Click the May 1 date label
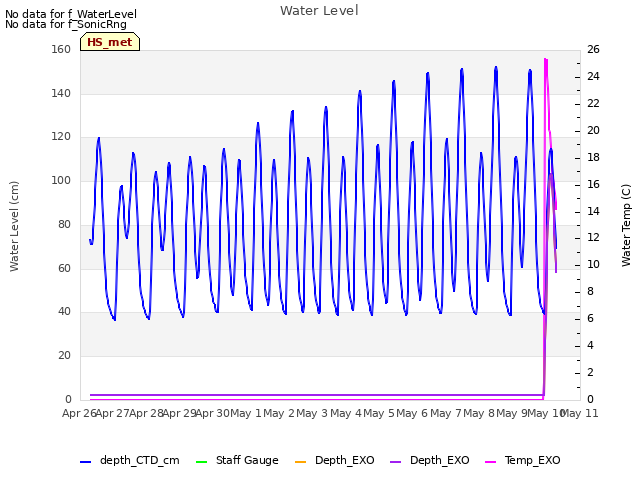Viewport: 640px width, 480px height. click(x=246, y=413)
